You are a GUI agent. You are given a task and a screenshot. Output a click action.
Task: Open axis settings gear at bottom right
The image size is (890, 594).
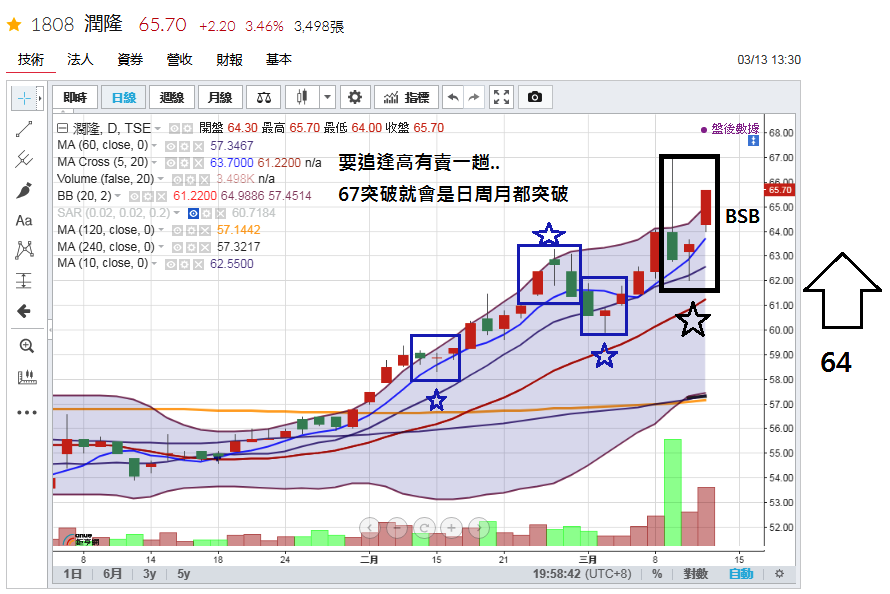pos(779,574)
